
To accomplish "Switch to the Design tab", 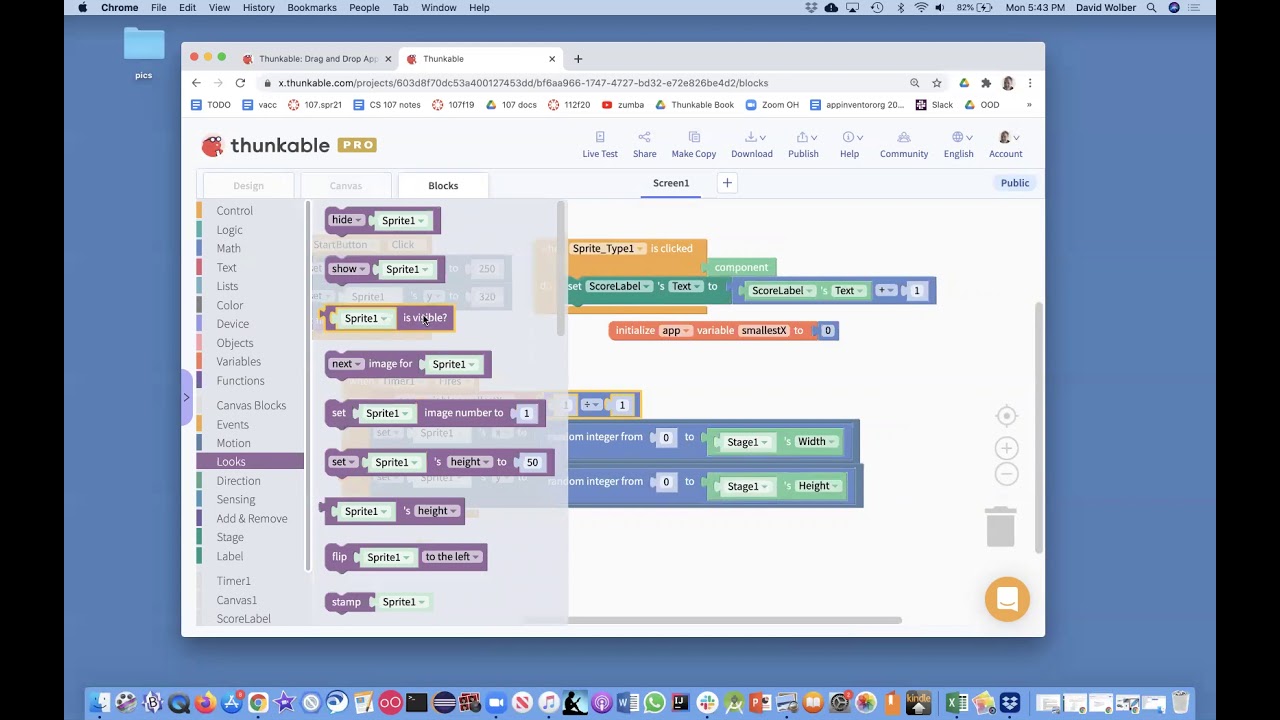I will pos(248,185).
